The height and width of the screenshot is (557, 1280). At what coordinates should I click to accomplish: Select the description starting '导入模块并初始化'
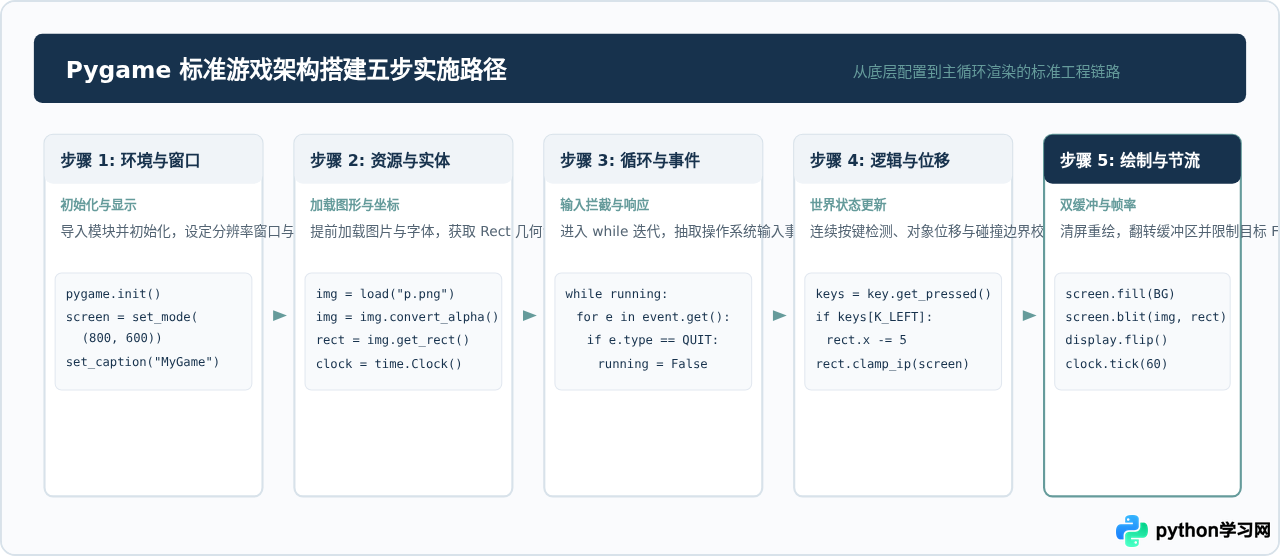coord(177,232)
